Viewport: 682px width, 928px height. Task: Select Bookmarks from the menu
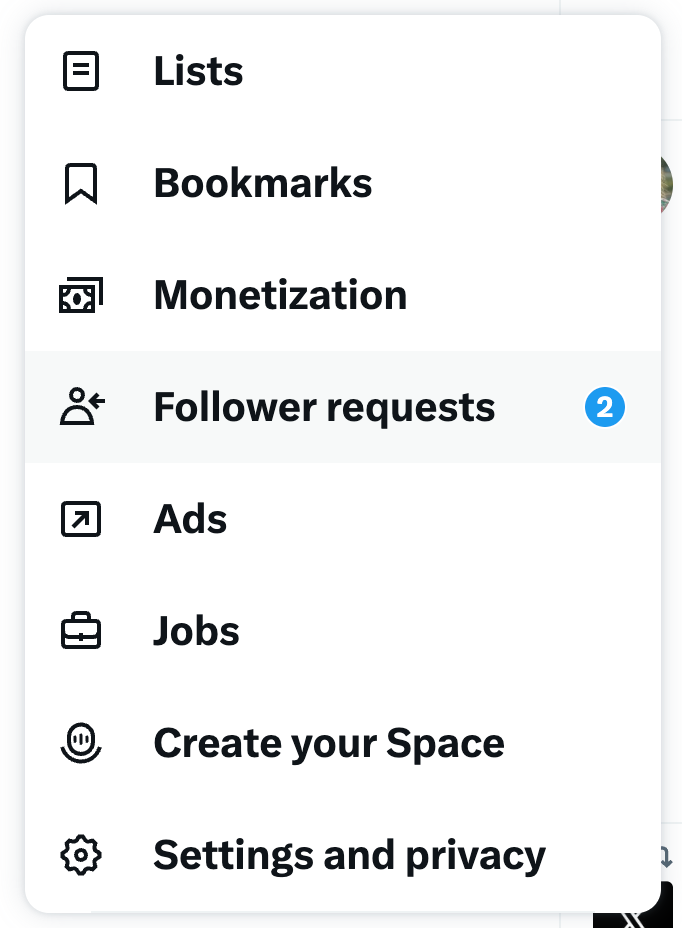[262, 183]
